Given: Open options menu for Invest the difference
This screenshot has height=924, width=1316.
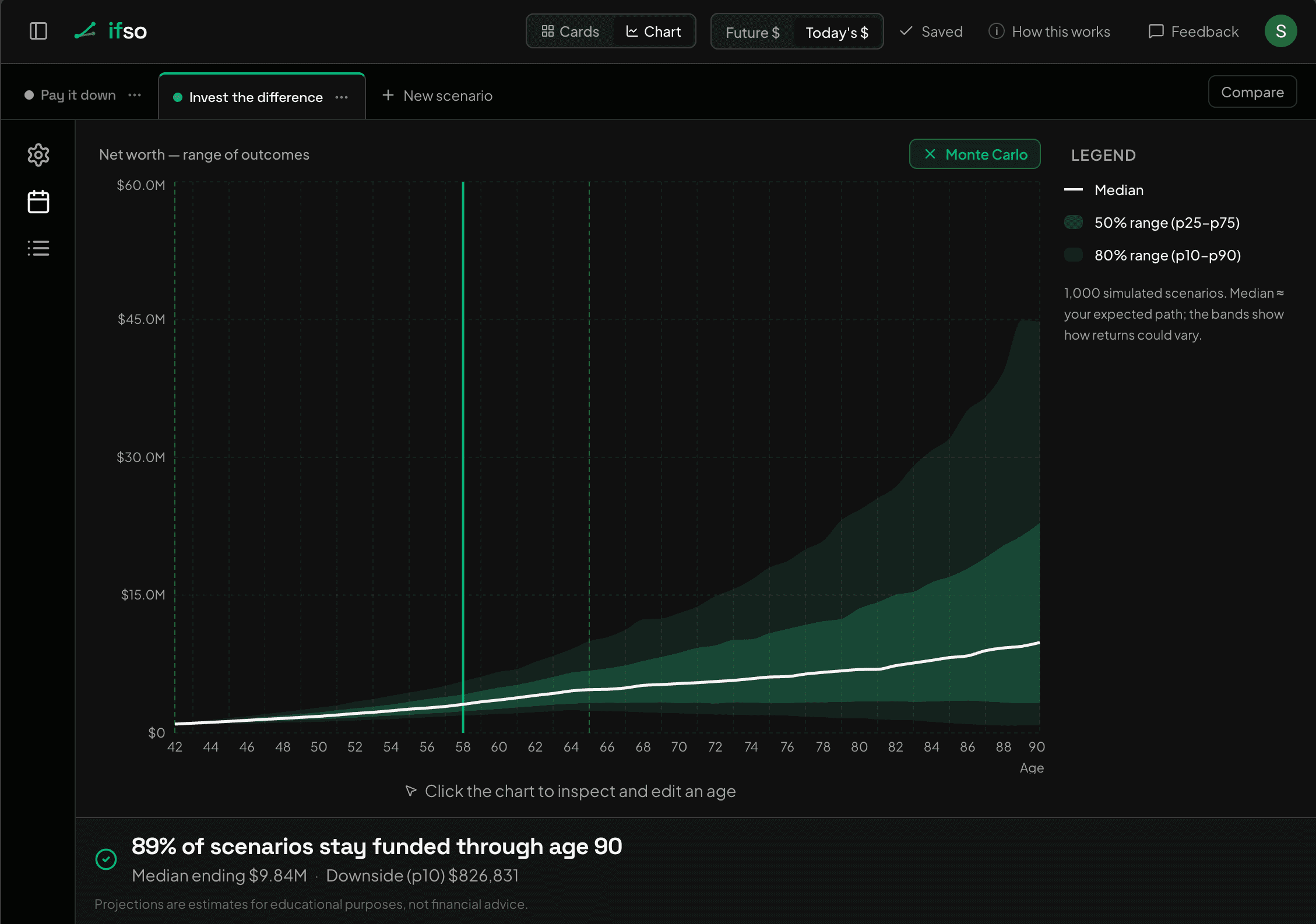Looking at the screenshot, I should [342, 97].
